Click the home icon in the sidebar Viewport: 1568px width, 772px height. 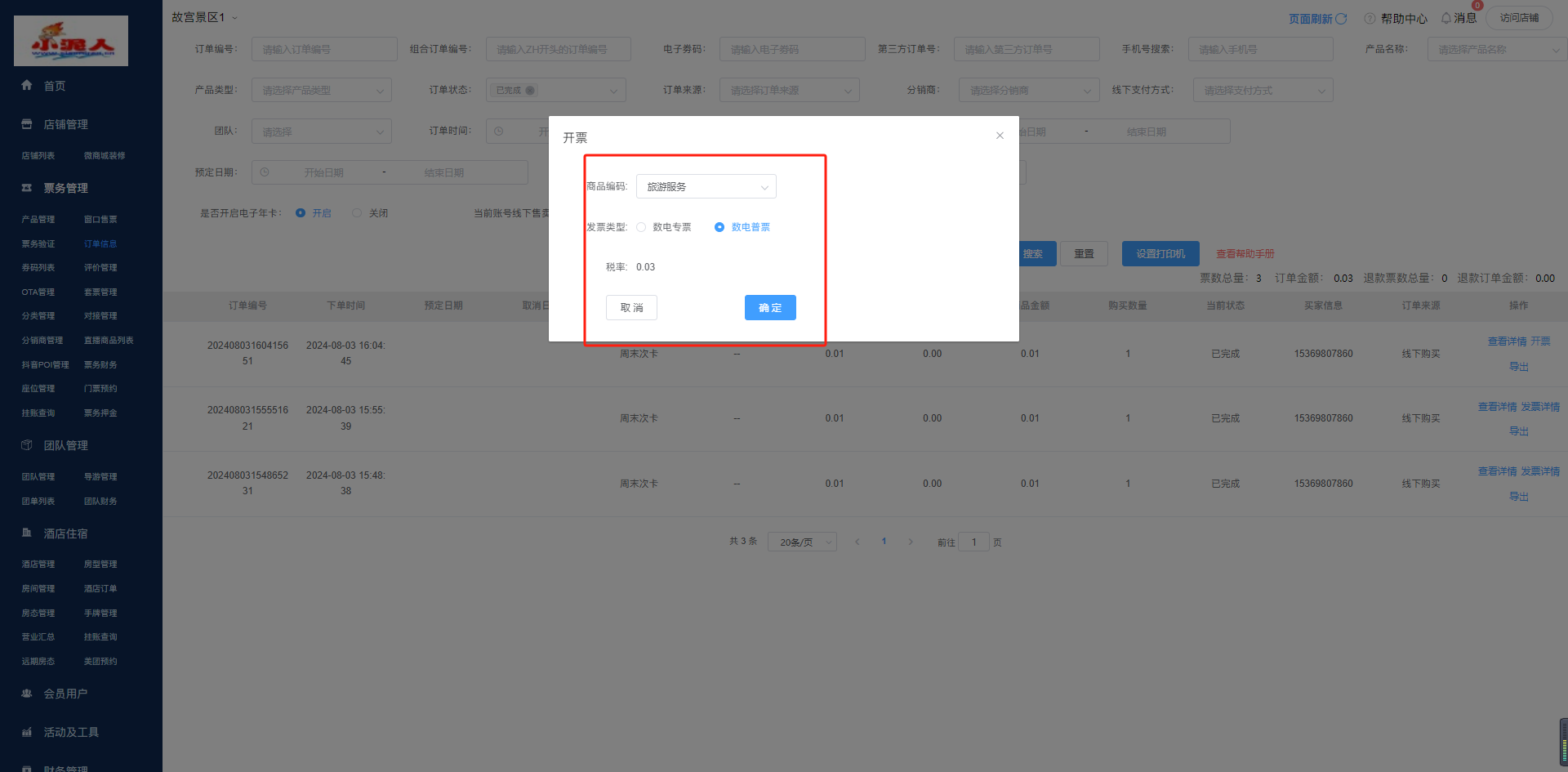tap(27, 85)
